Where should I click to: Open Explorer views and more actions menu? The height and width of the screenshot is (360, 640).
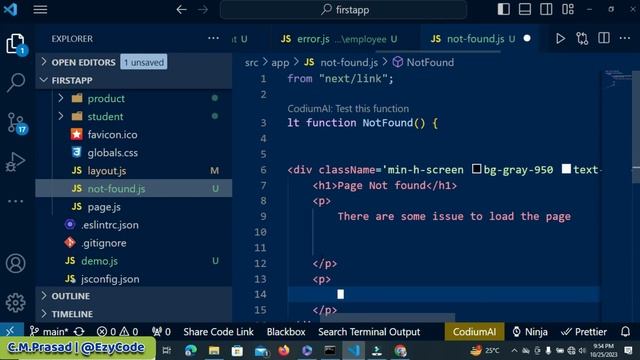(x=213, y=38)
